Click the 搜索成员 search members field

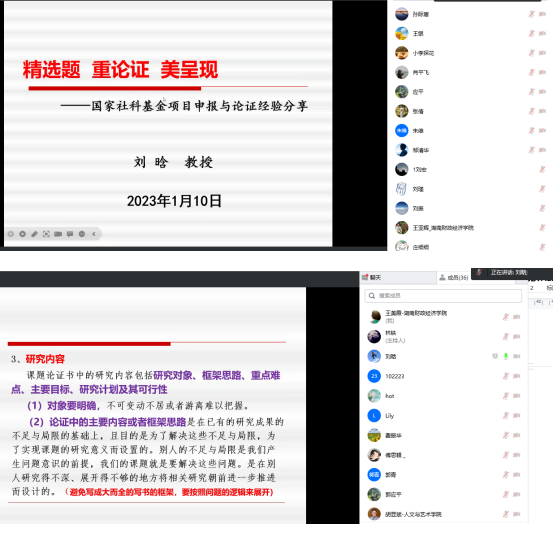(443, 296)
